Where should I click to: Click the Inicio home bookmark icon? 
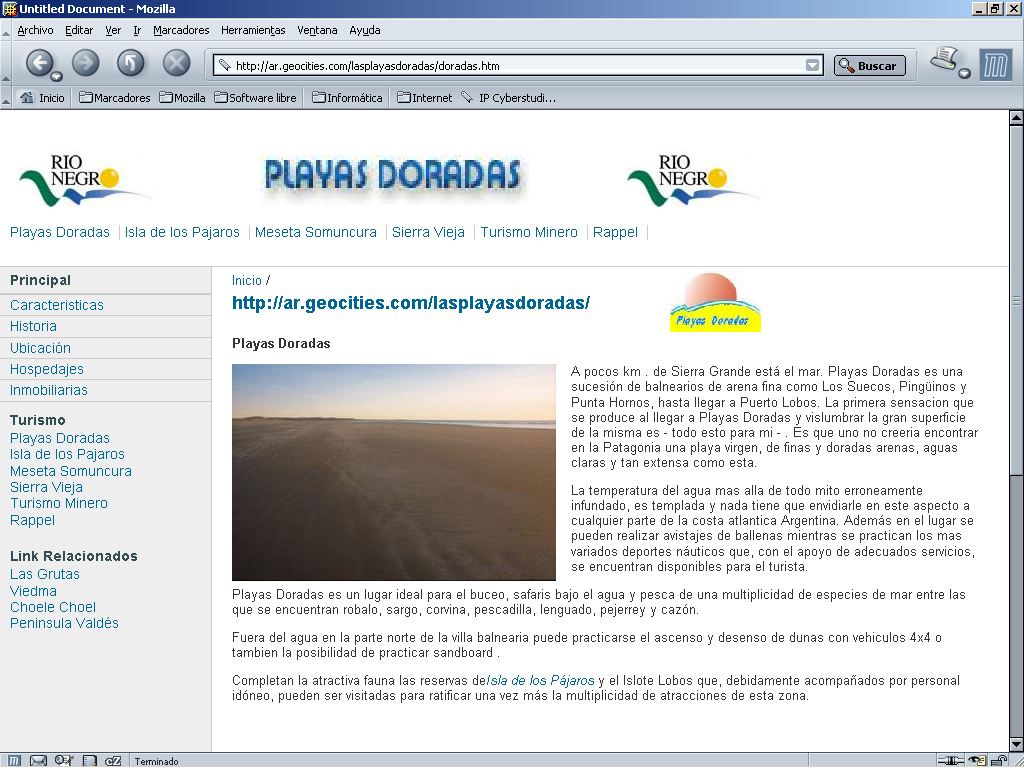point(27,98)
